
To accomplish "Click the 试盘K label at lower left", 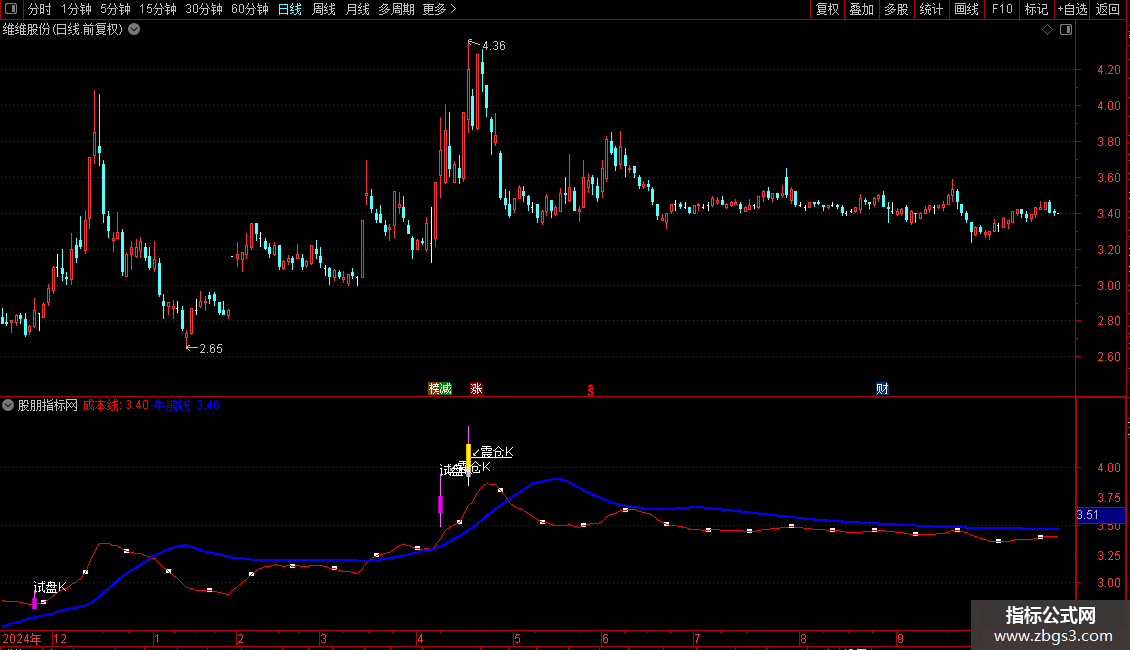I will pos(50,587).
